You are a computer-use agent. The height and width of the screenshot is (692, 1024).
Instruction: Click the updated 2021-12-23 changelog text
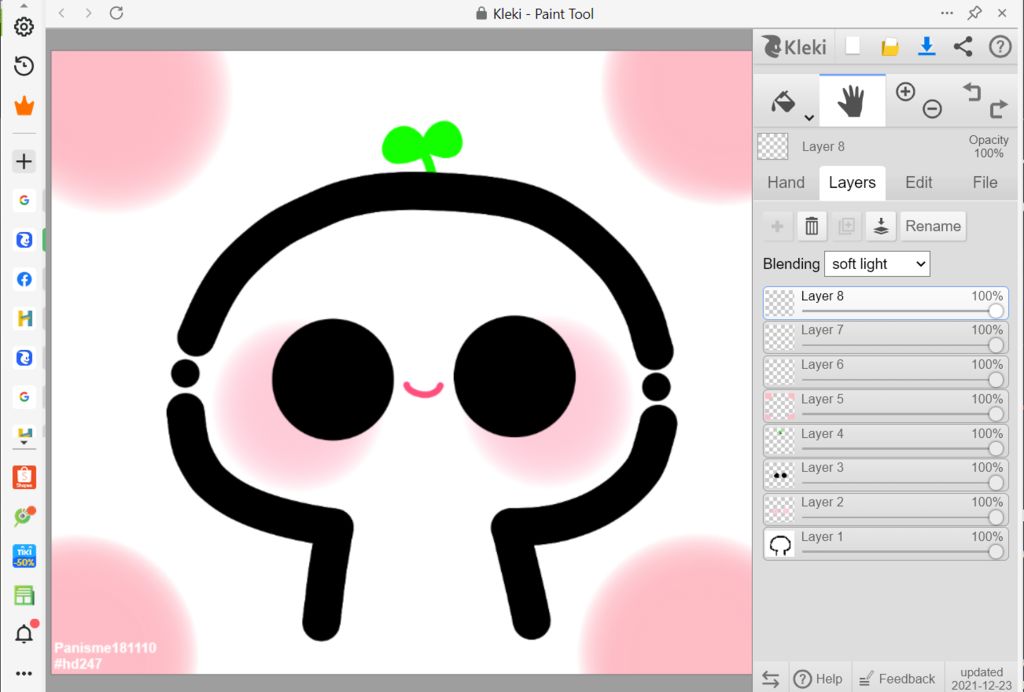coord(982,679)
